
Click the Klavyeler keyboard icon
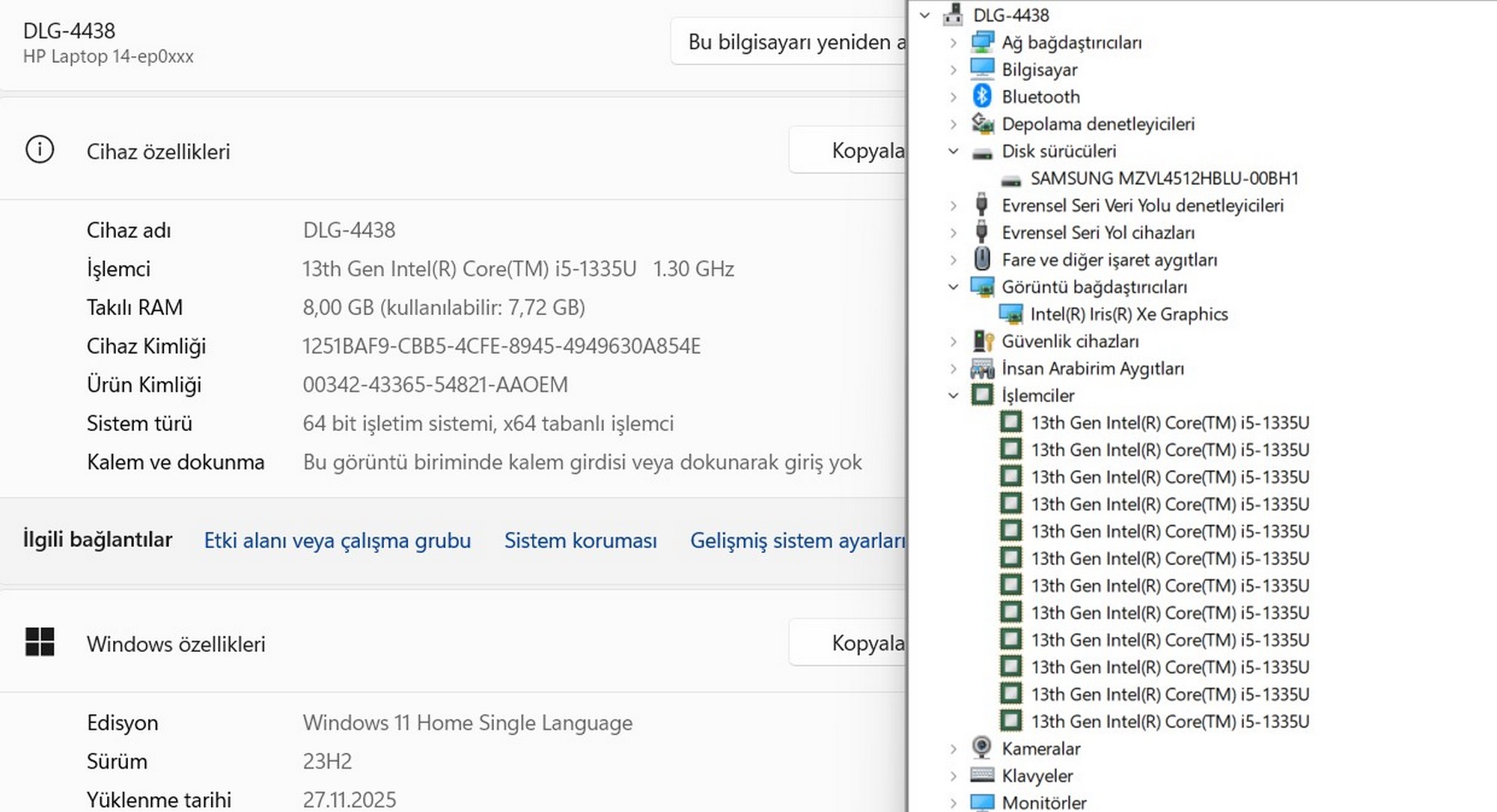tap(982, 775)
